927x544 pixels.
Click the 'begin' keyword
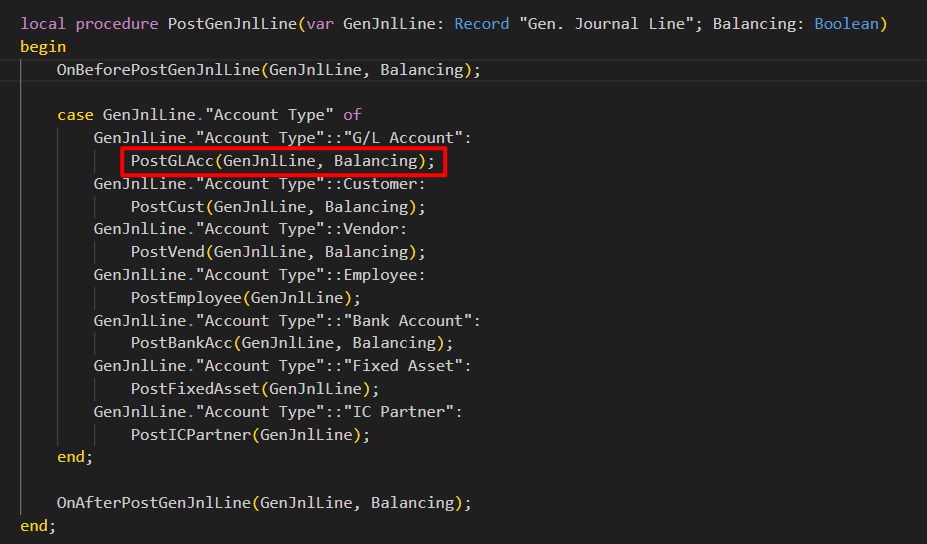pos(42,46)
